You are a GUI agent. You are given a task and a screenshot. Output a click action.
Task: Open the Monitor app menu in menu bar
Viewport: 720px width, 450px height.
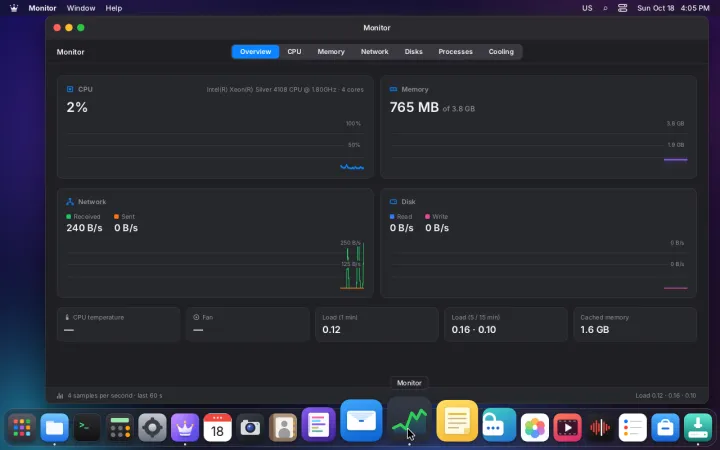tap(42, 8)
